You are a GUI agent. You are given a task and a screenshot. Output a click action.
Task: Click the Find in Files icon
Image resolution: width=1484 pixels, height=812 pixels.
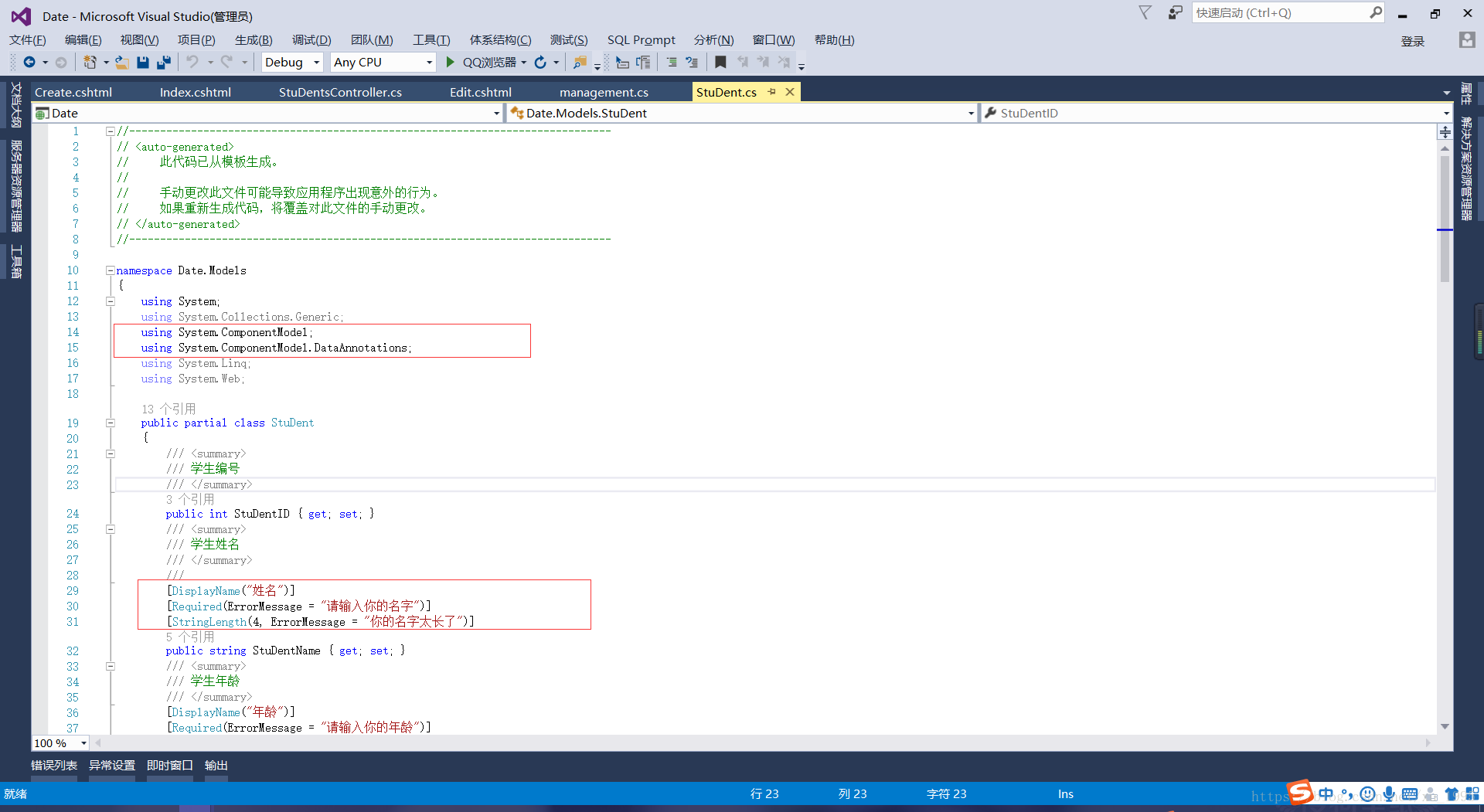click(580, 63)
